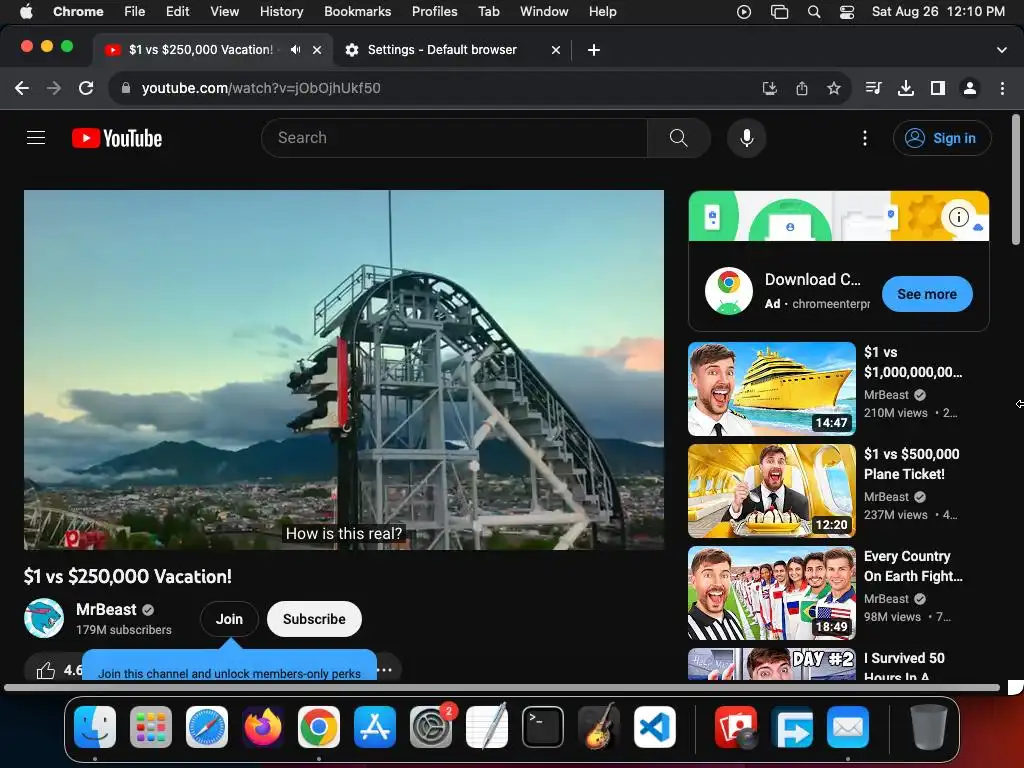Open more actions ellipsis under video
The width and height of the screenshot is (1024, 768).
pos(385,670)
